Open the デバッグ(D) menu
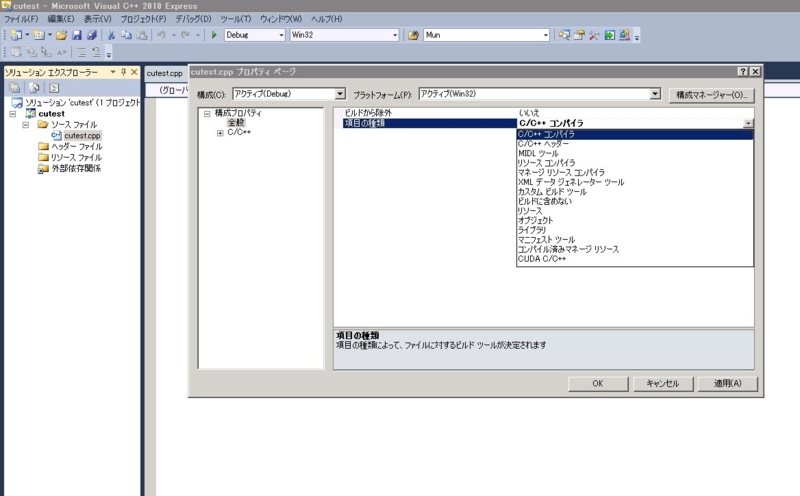Screen dimensions: 800x496 point(193,19)
